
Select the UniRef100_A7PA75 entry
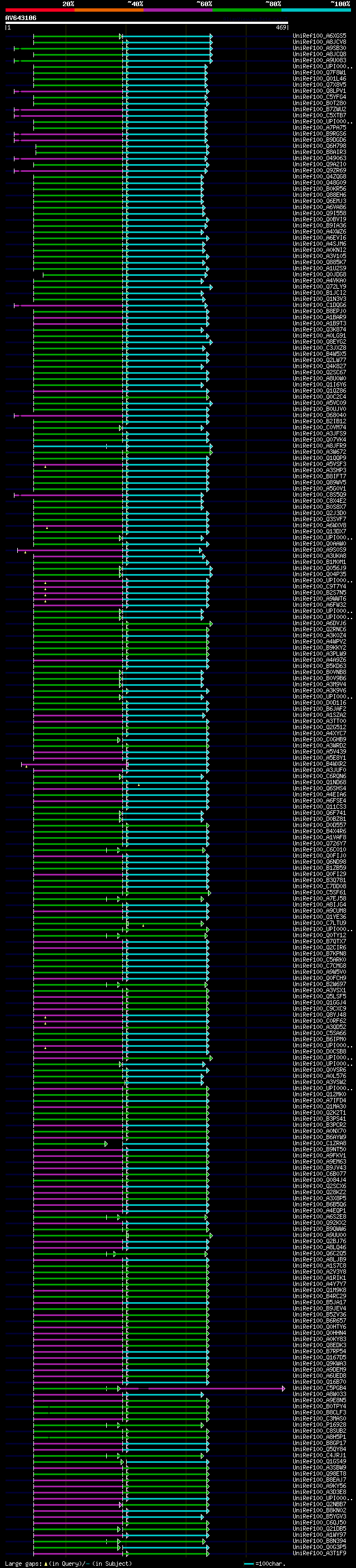tap(319, 128)
